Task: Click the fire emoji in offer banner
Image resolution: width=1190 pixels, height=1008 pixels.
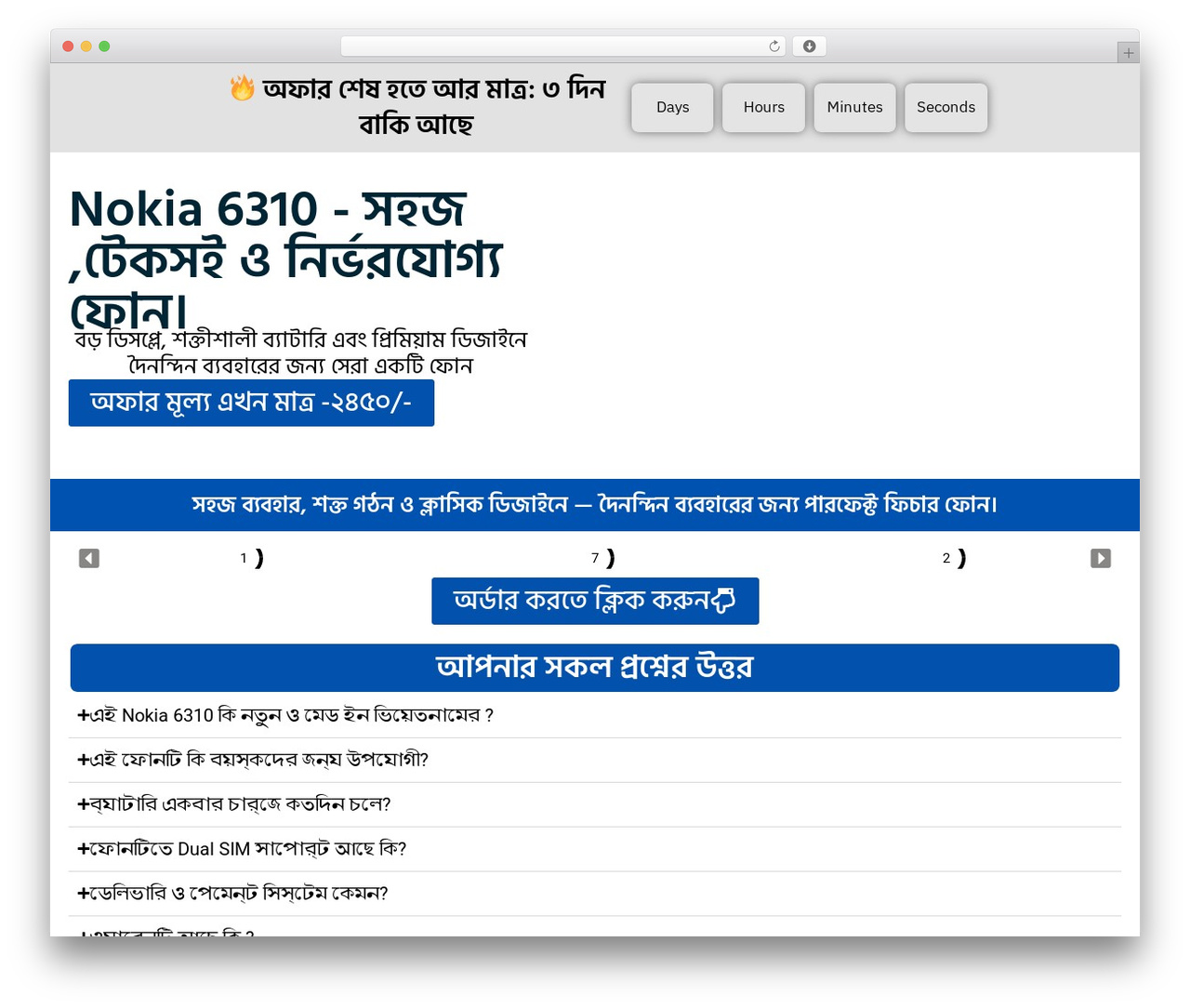Action: (243, 88)
